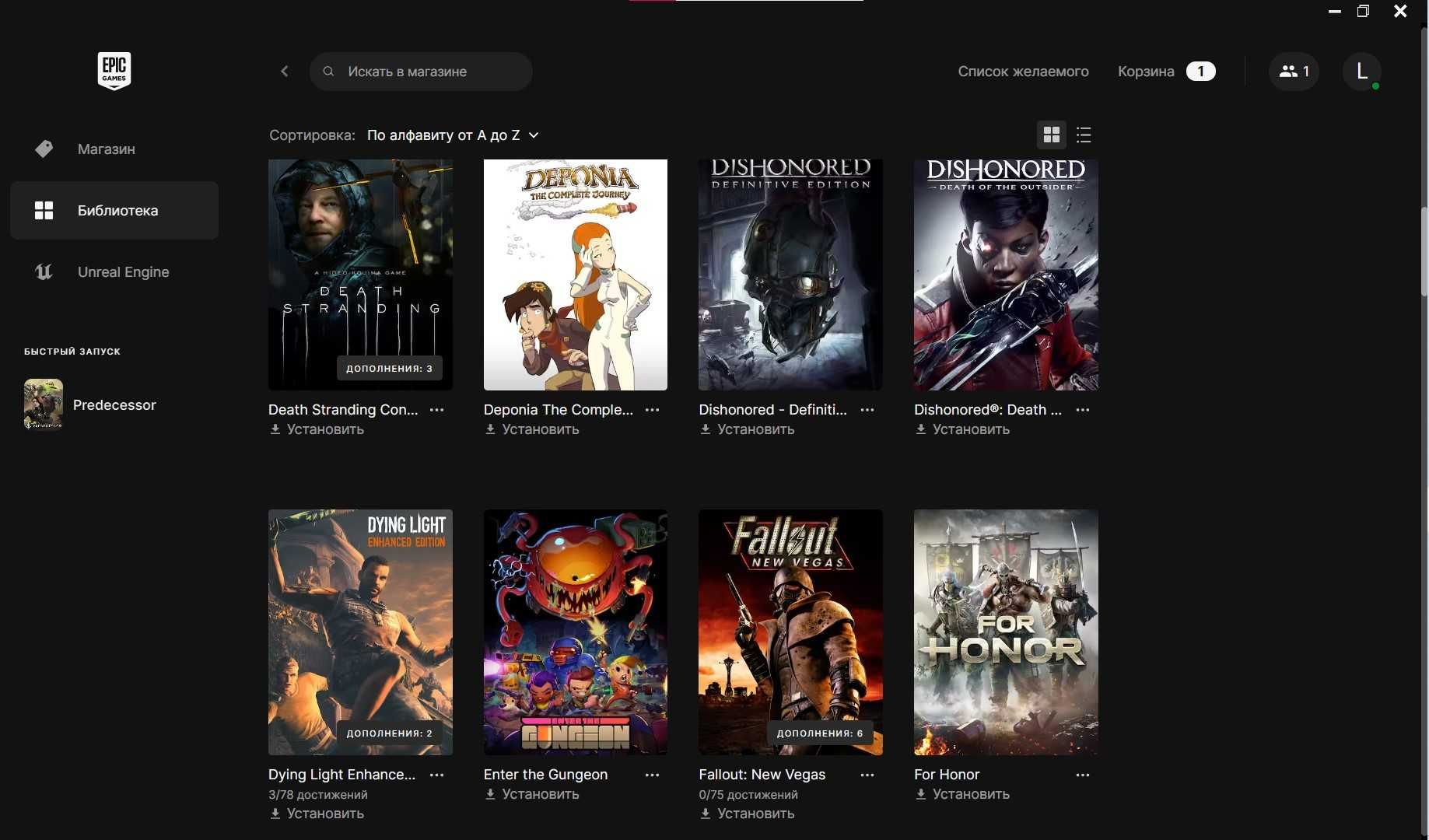The height and width of the screenshot is (840, 1429).
Task: Restore down the launcher window
Action: (1363, 11)
